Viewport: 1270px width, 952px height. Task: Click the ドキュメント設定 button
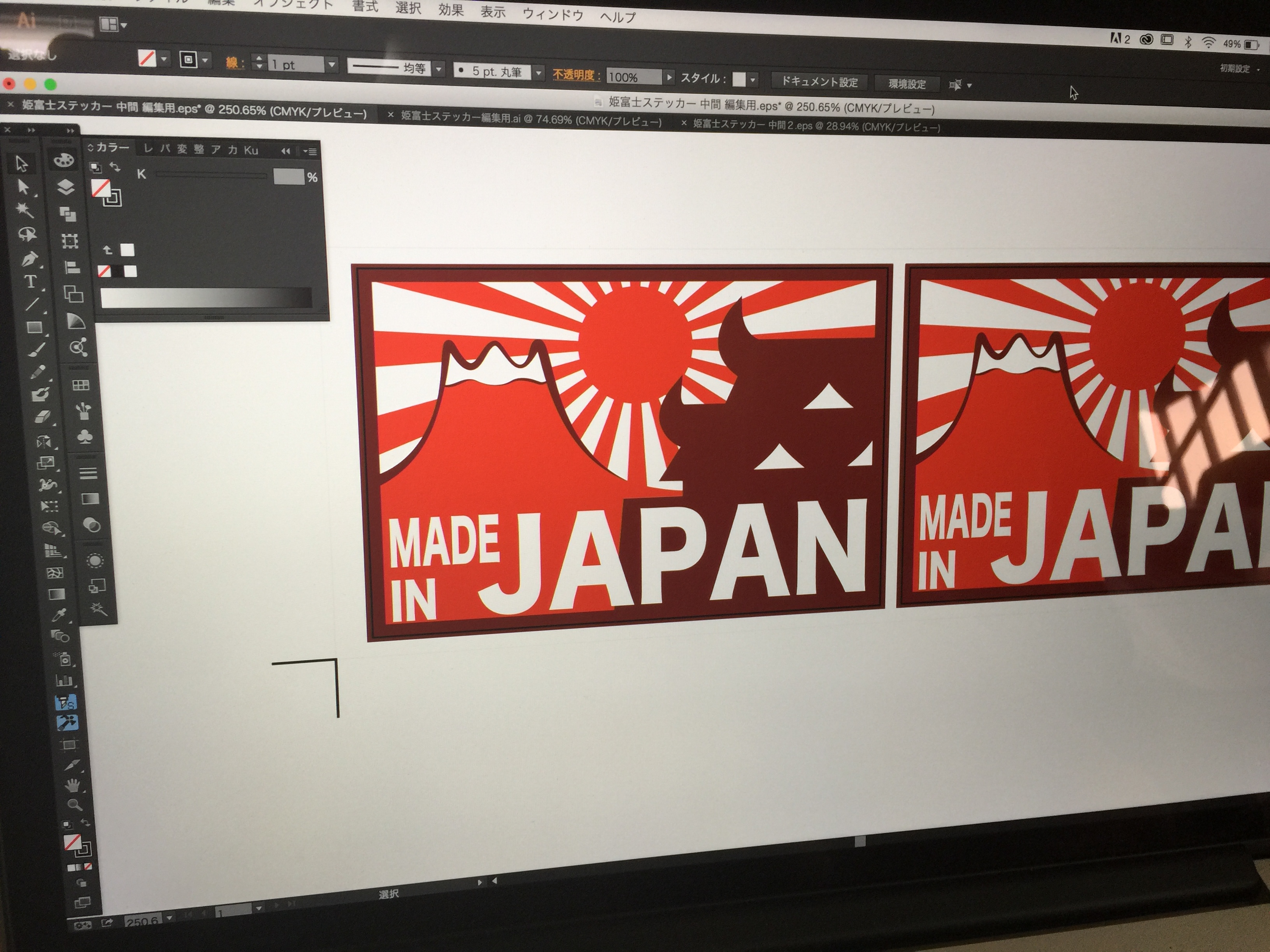pyautogui.click(x=819, y=82)
